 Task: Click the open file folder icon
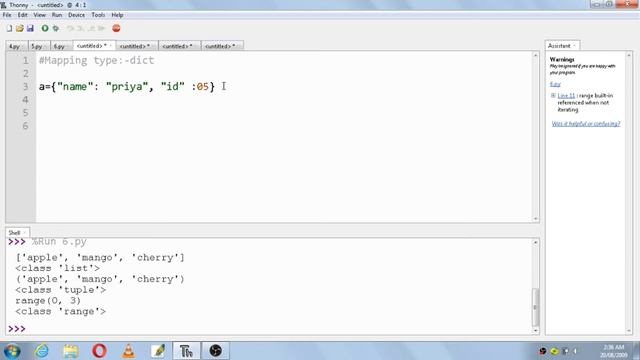click(20, 28)
